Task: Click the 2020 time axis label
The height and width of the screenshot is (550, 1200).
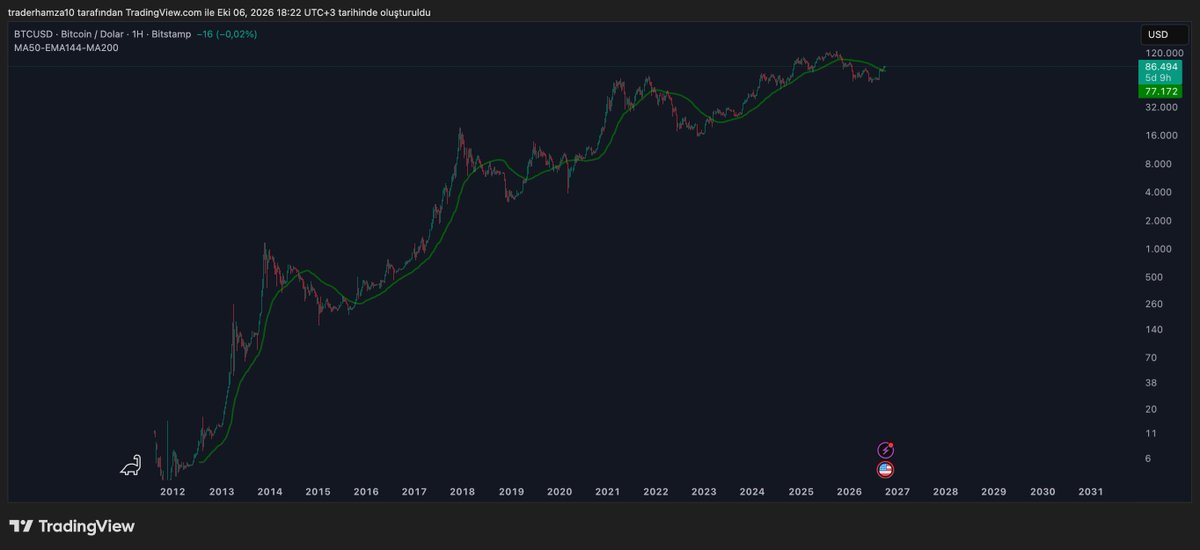Action: [x=559, y=492]
